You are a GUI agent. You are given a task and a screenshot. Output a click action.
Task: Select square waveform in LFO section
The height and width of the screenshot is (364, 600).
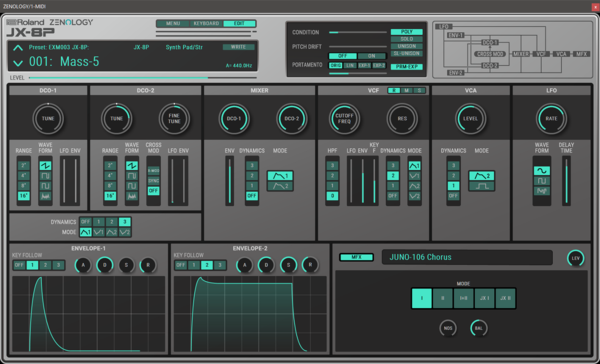point(541,181)
